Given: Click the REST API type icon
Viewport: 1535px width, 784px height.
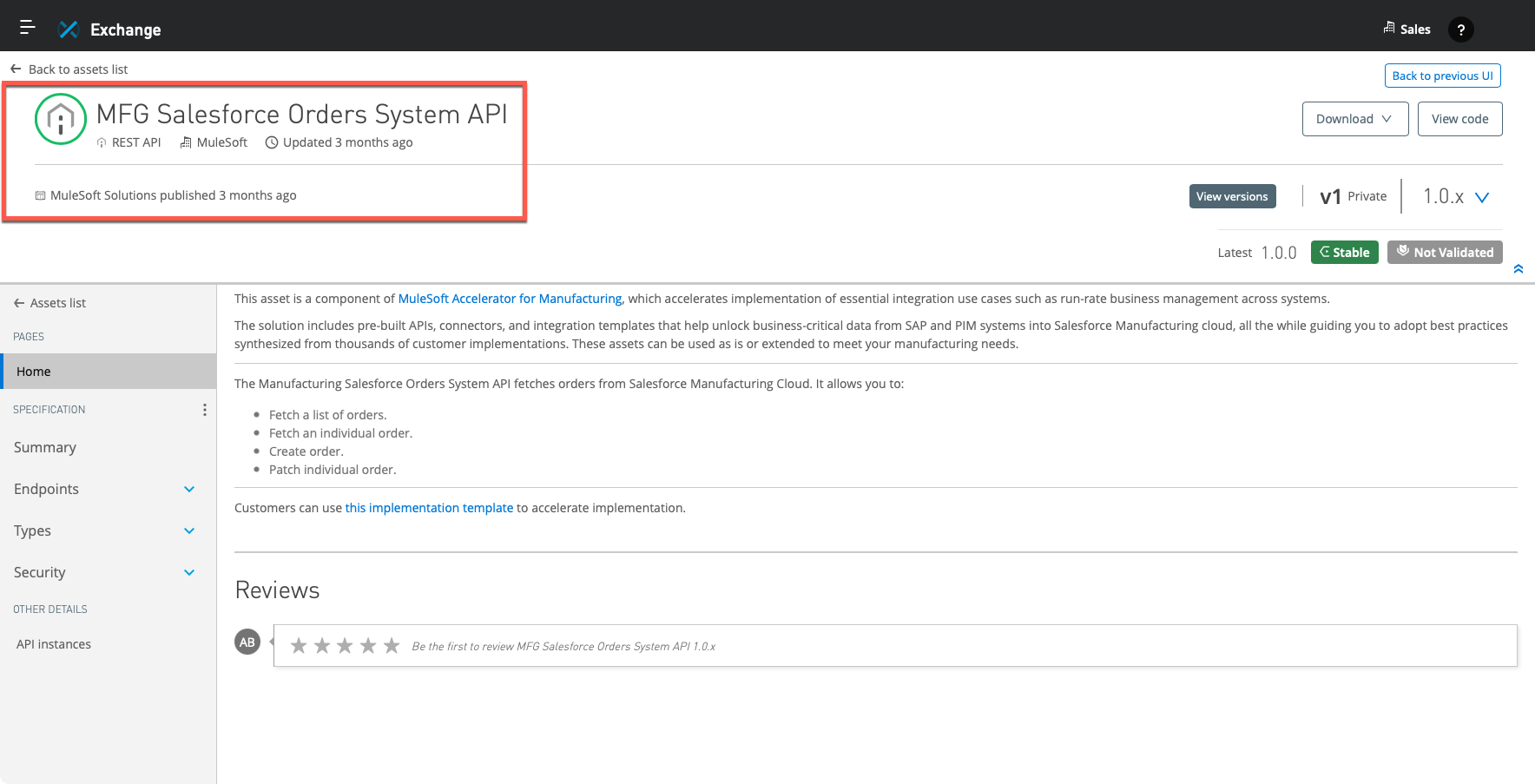Looking at the screenshot, I should [x=102, y=142].
